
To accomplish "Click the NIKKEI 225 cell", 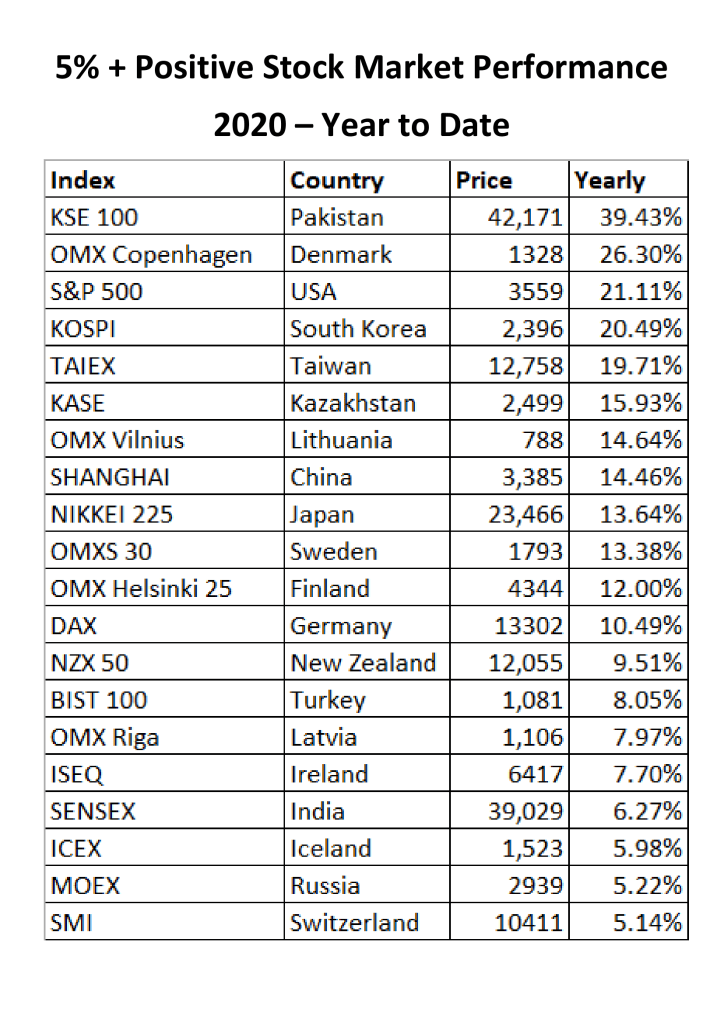I will coord(111,515).
